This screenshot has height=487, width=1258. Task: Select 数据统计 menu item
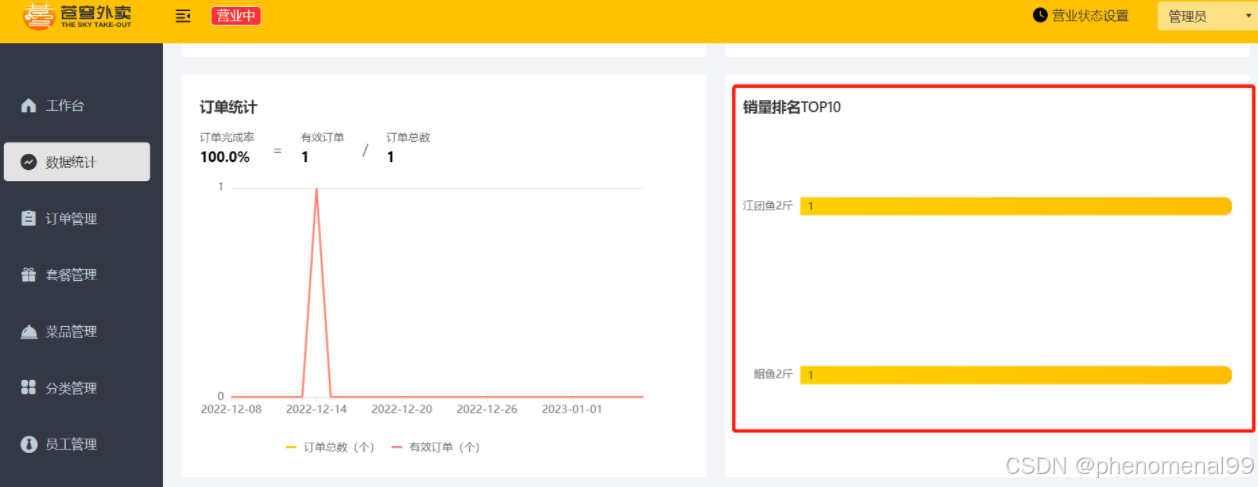coord(77,162)
